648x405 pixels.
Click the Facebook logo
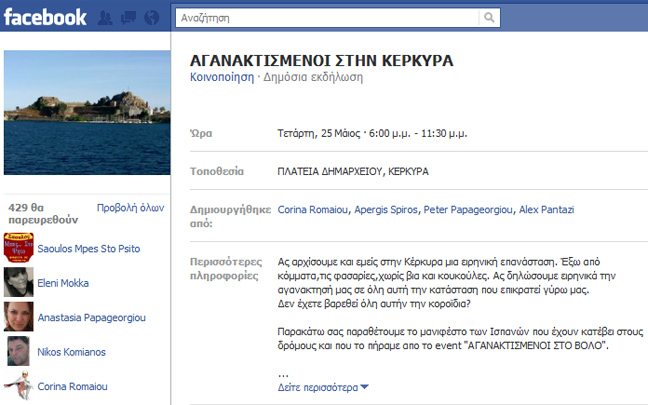[44, 17]
